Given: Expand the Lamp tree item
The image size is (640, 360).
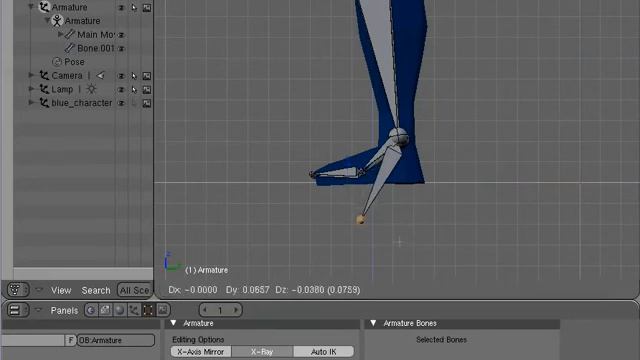Looking at the screenshot, I should pyautogui.click(x=31, y=89).
